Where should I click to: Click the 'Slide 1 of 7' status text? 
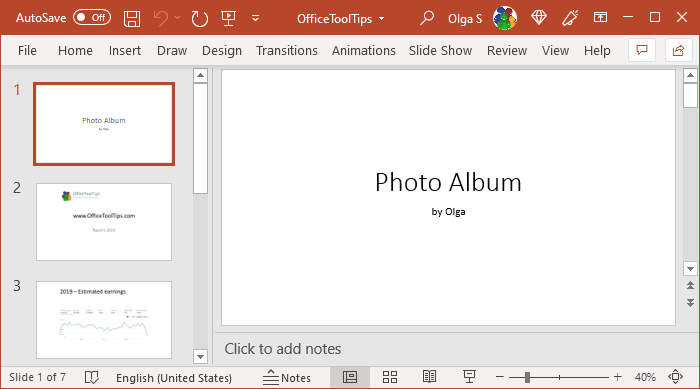(38, 377)
